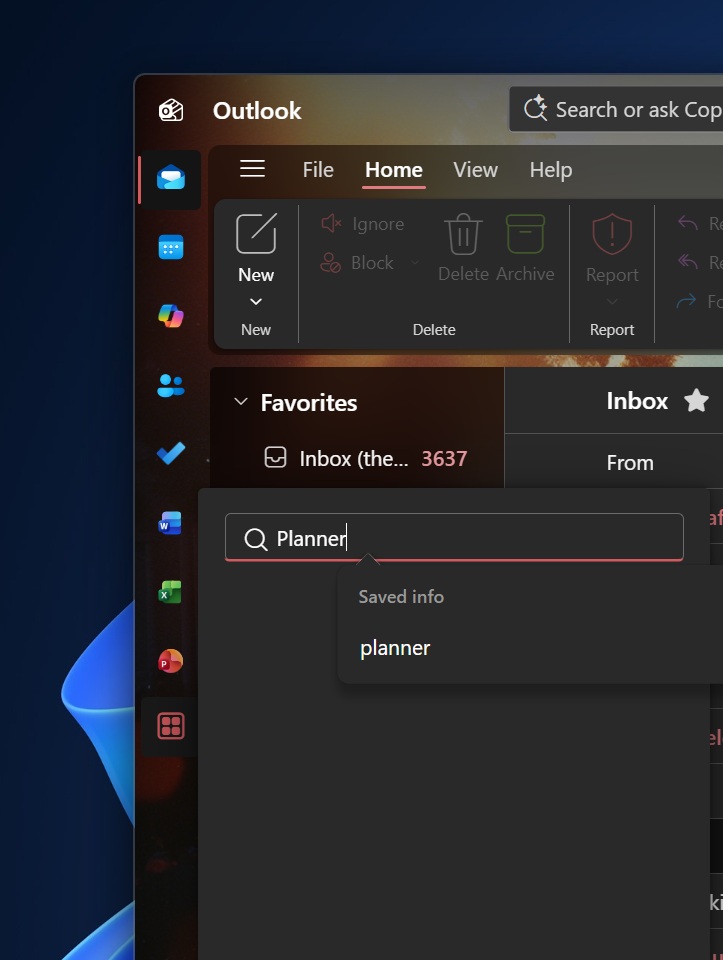This screenshot has width=723, height=960.
Task: Open the Mail app in sidebar
Action: (x=171, y=178)
